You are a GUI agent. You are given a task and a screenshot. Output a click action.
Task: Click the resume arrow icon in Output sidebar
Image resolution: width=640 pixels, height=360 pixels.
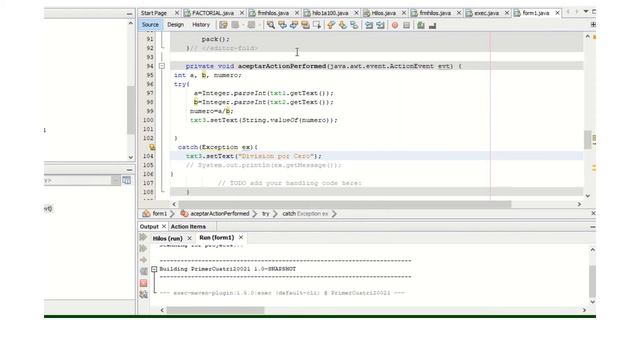(x=143, y=260)
